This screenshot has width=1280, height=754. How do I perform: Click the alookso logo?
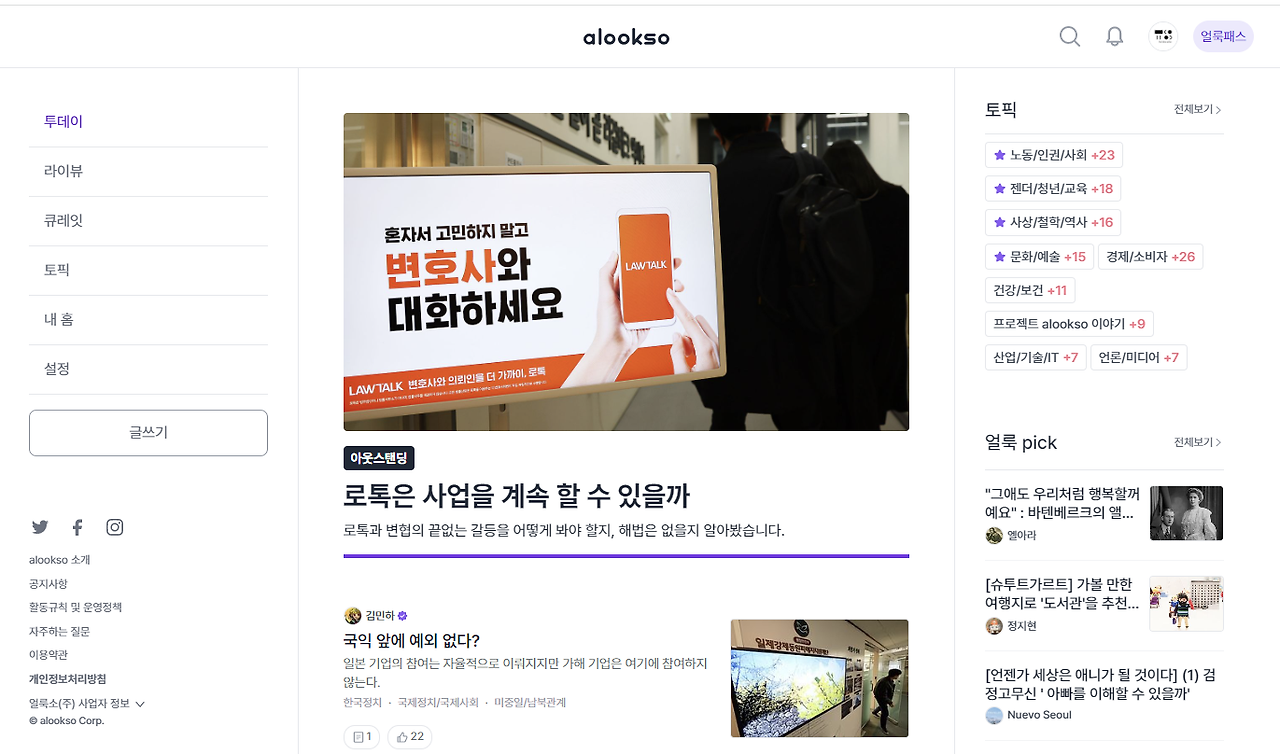(627, 37)
